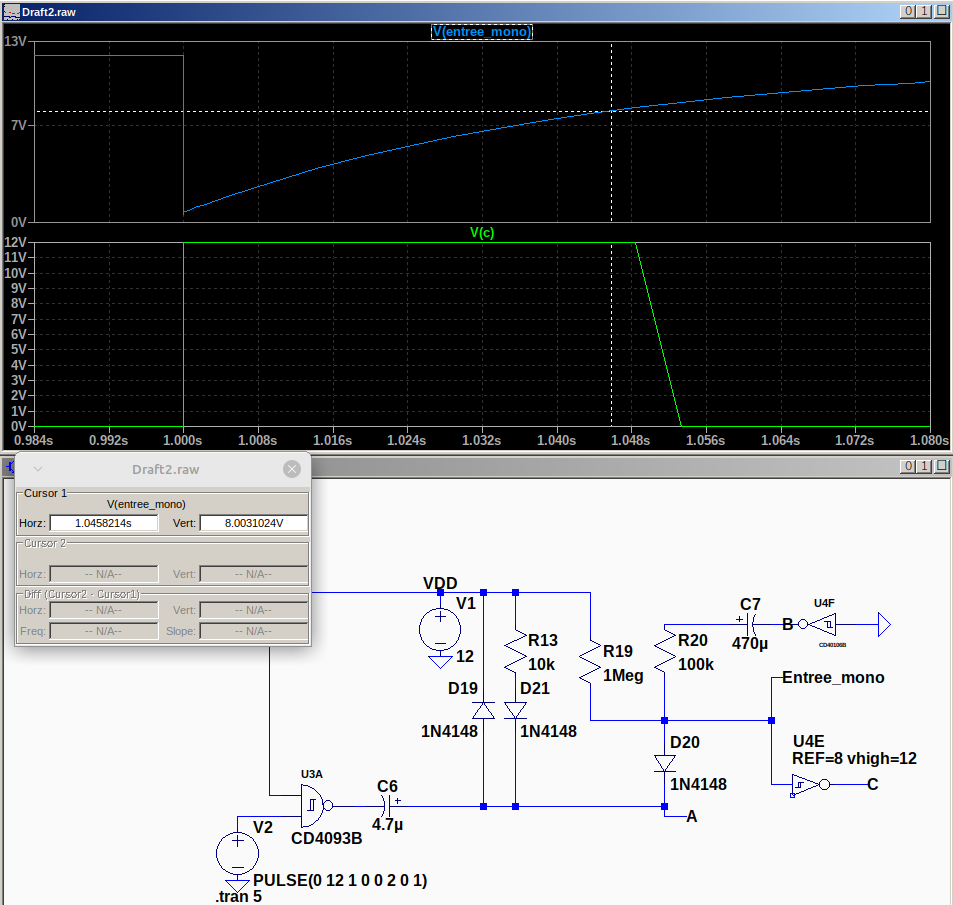Click the 12V axis label in lower plot

tap(15, 242)
